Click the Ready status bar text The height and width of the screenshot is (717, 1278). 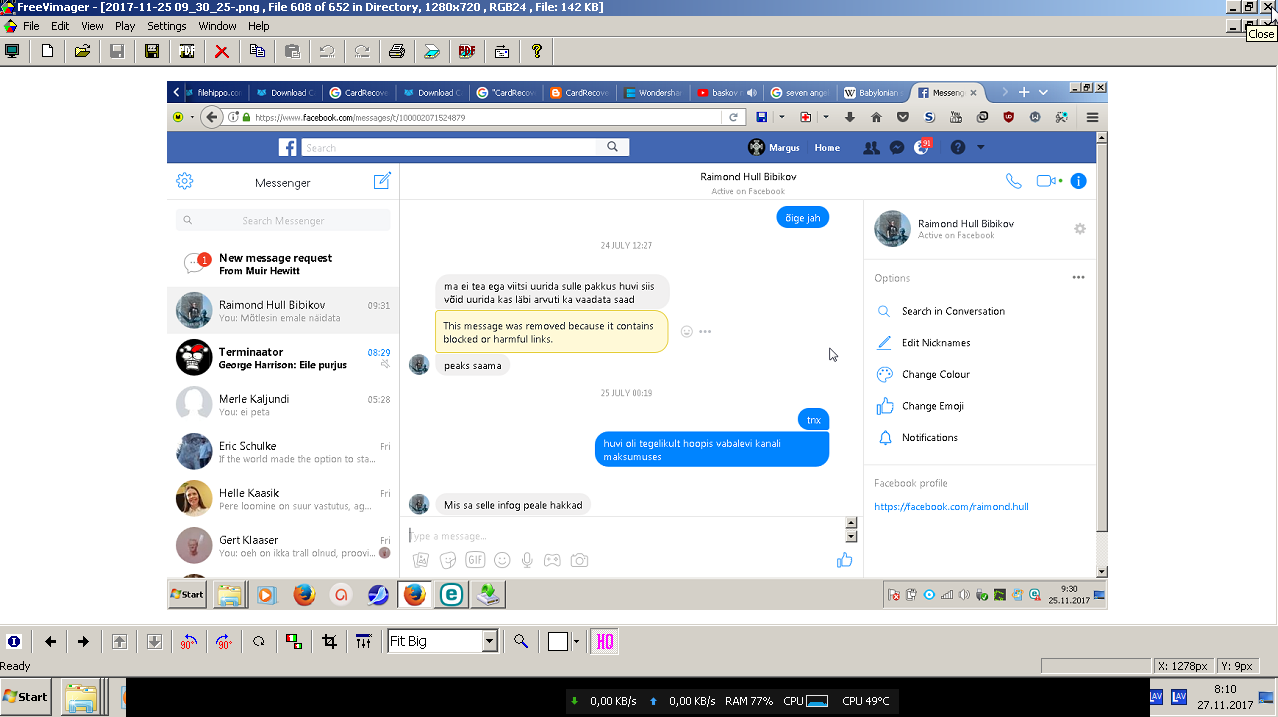16,665
